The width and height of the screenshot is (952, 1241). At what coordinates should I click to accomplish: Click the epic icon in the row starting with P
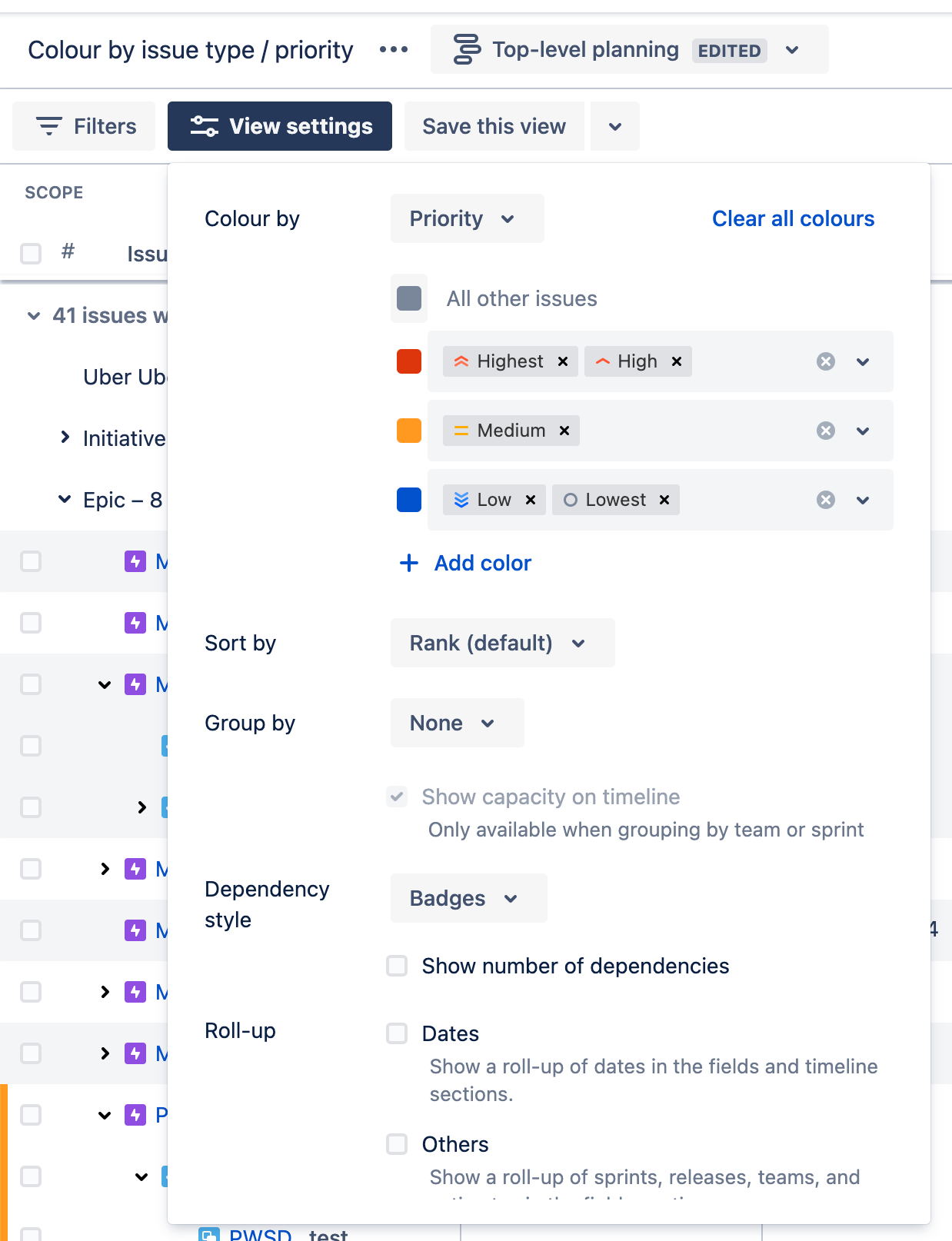click(x=135, y=1115)
